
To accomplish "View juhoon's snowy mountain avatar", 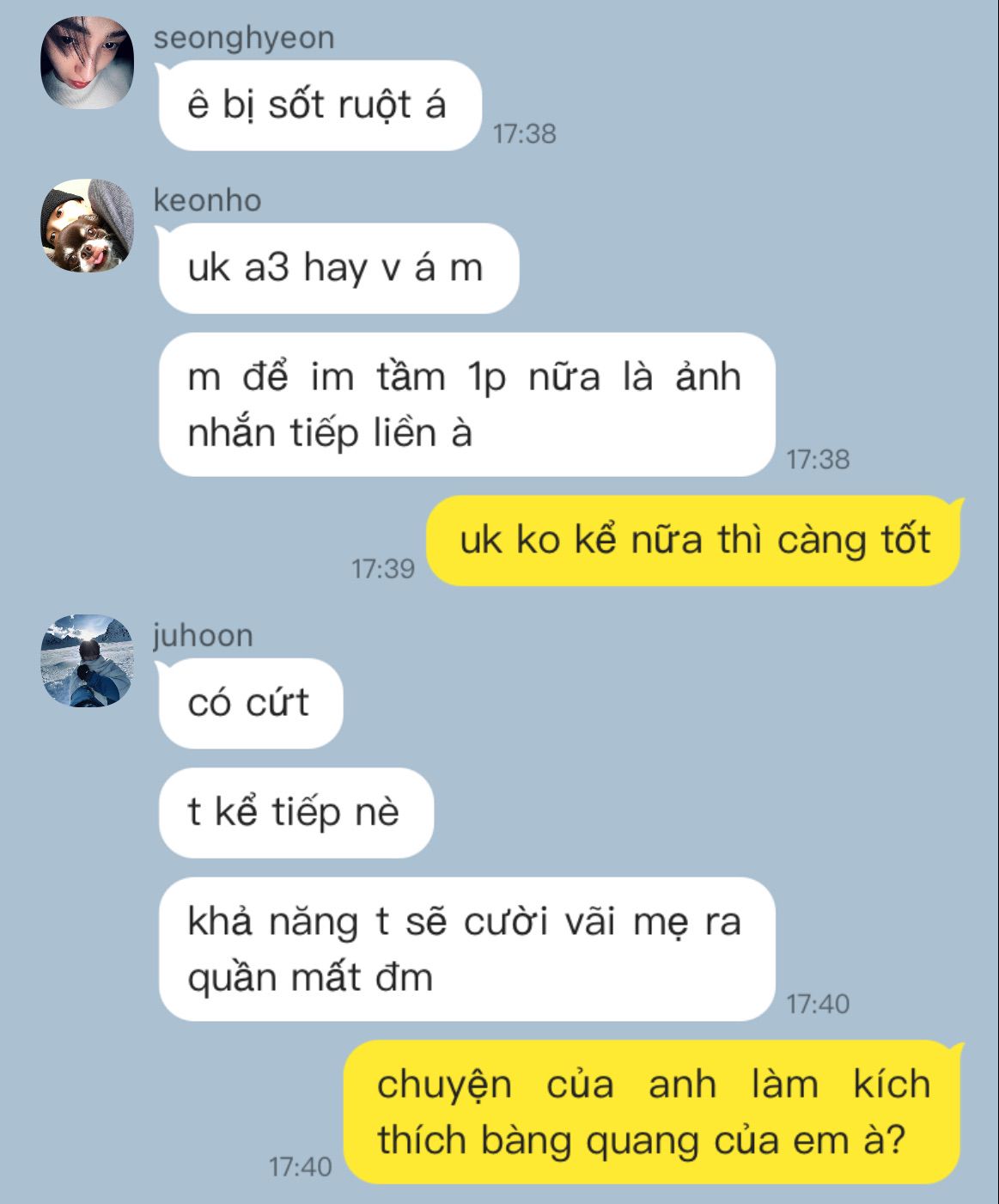I will pyautogui.click(x=88, y=661).
